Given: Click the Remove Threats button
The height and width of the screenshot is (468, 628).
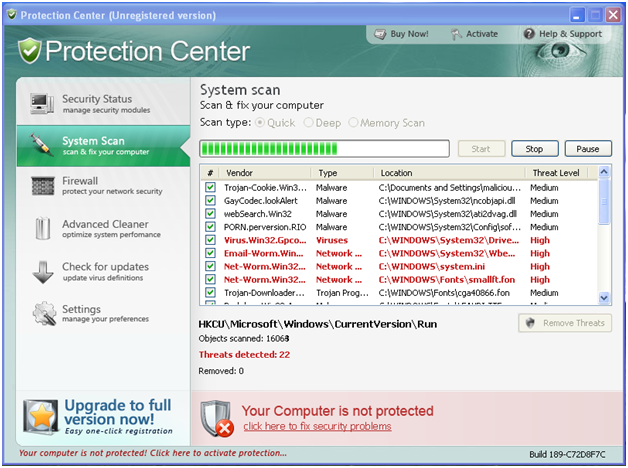Looking at the screenshot, I should 565,323.
